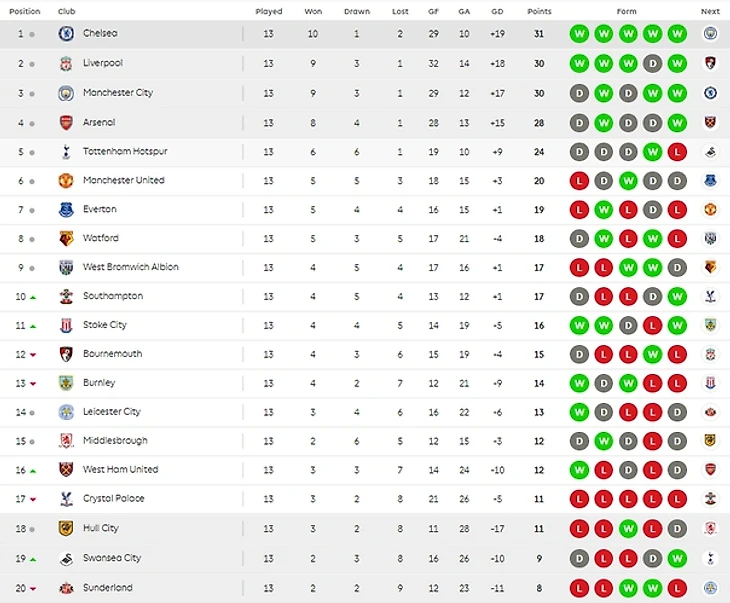Click the Position column header
The image size is (730, 603).
point(25,12)
